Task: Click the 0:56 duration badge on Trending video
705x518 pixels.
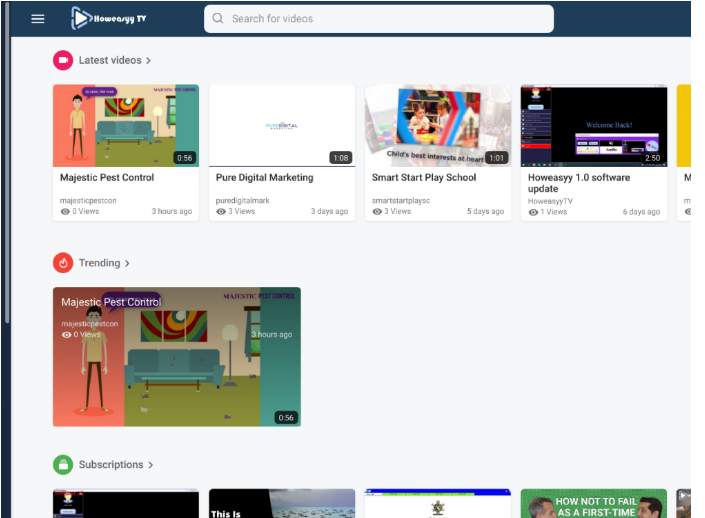Action: click(286, 418)
